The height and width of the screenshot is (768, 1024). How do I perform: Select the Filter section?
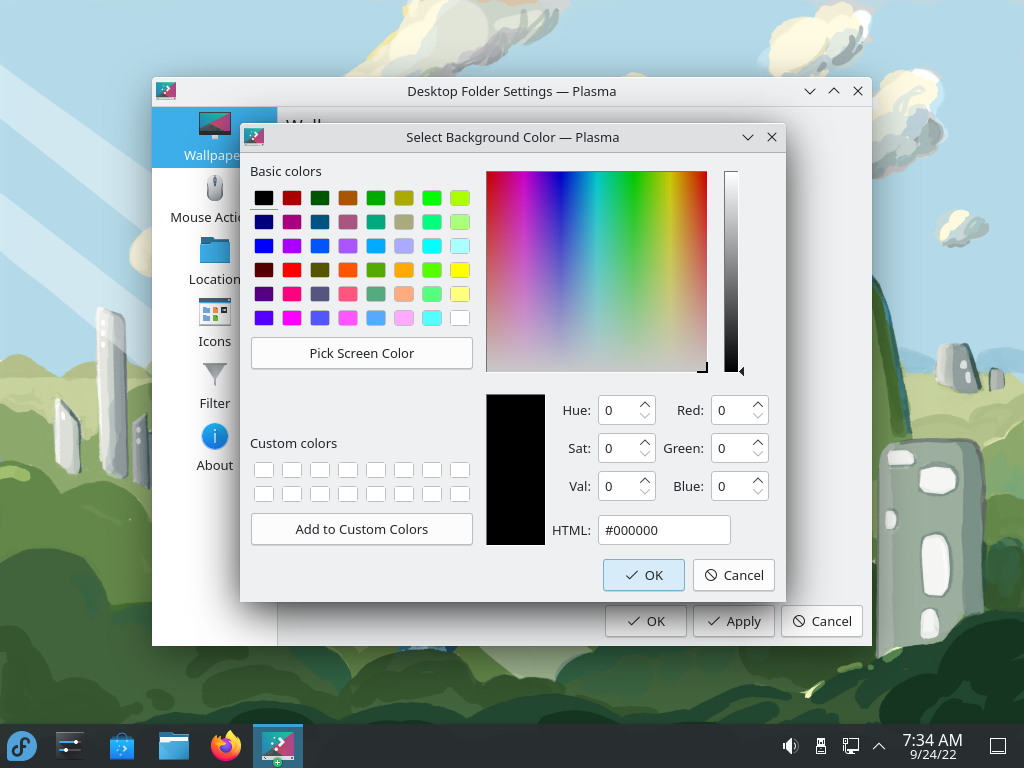click(x=215, y=385)
